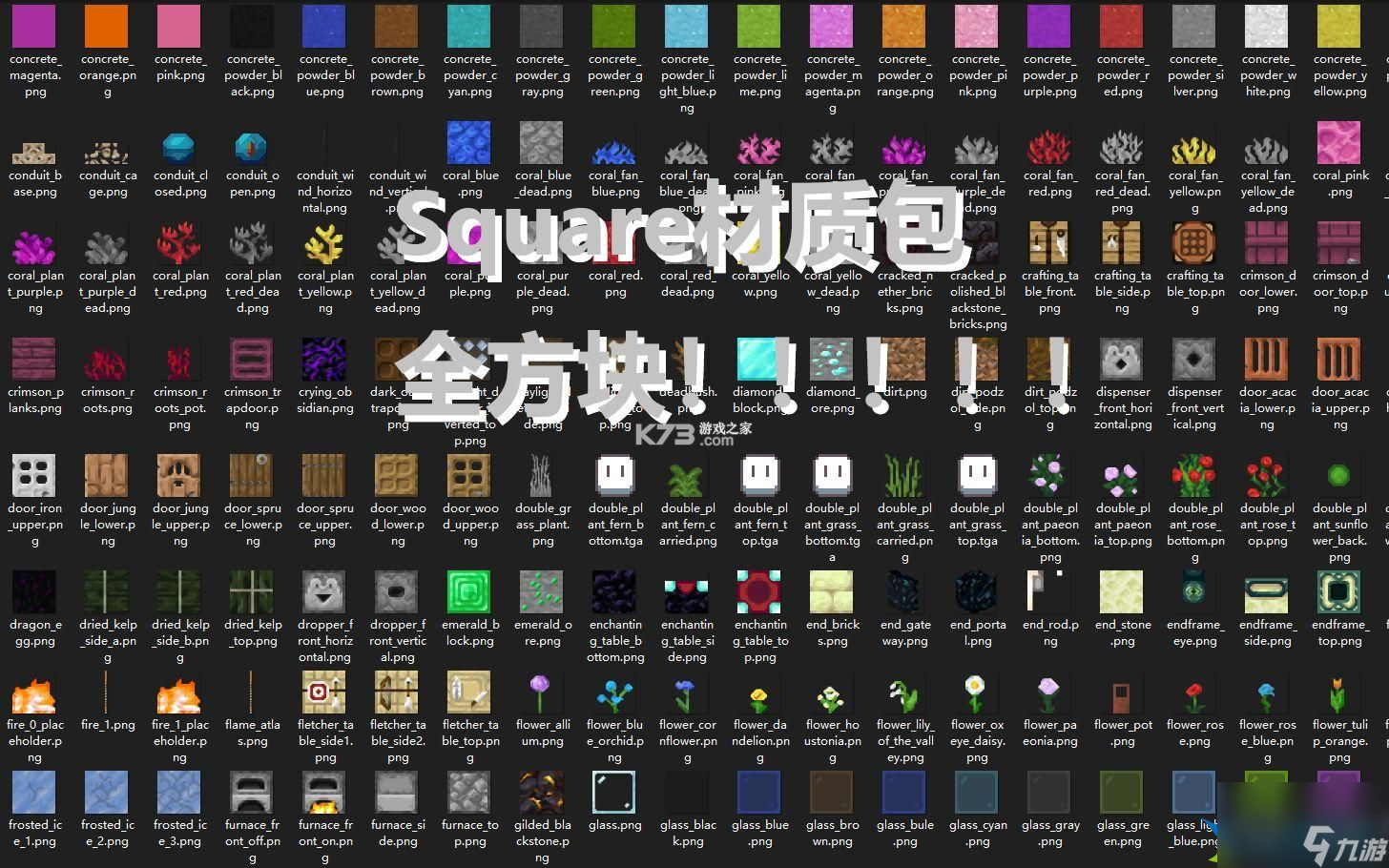Select coral_plant_red.png icon
The height and width of the screenshot is (868, 1389).
(x=179, y=242)
